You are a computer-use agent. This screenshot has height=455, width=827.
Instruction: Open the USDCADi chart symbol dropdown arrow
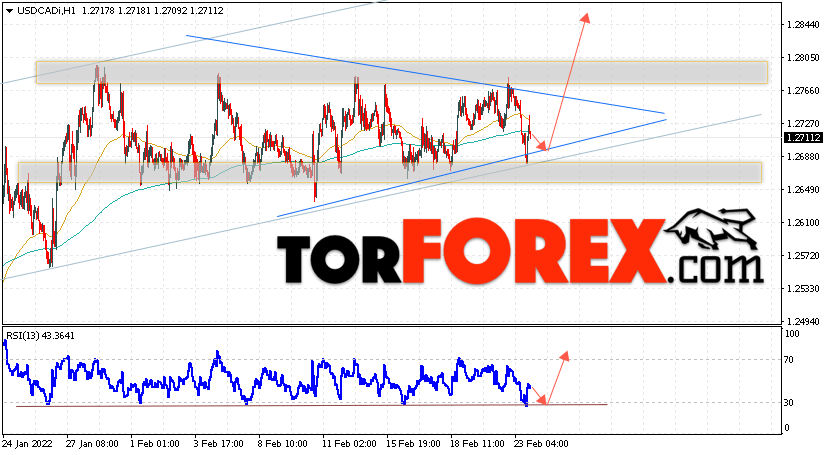pos(9,11)
